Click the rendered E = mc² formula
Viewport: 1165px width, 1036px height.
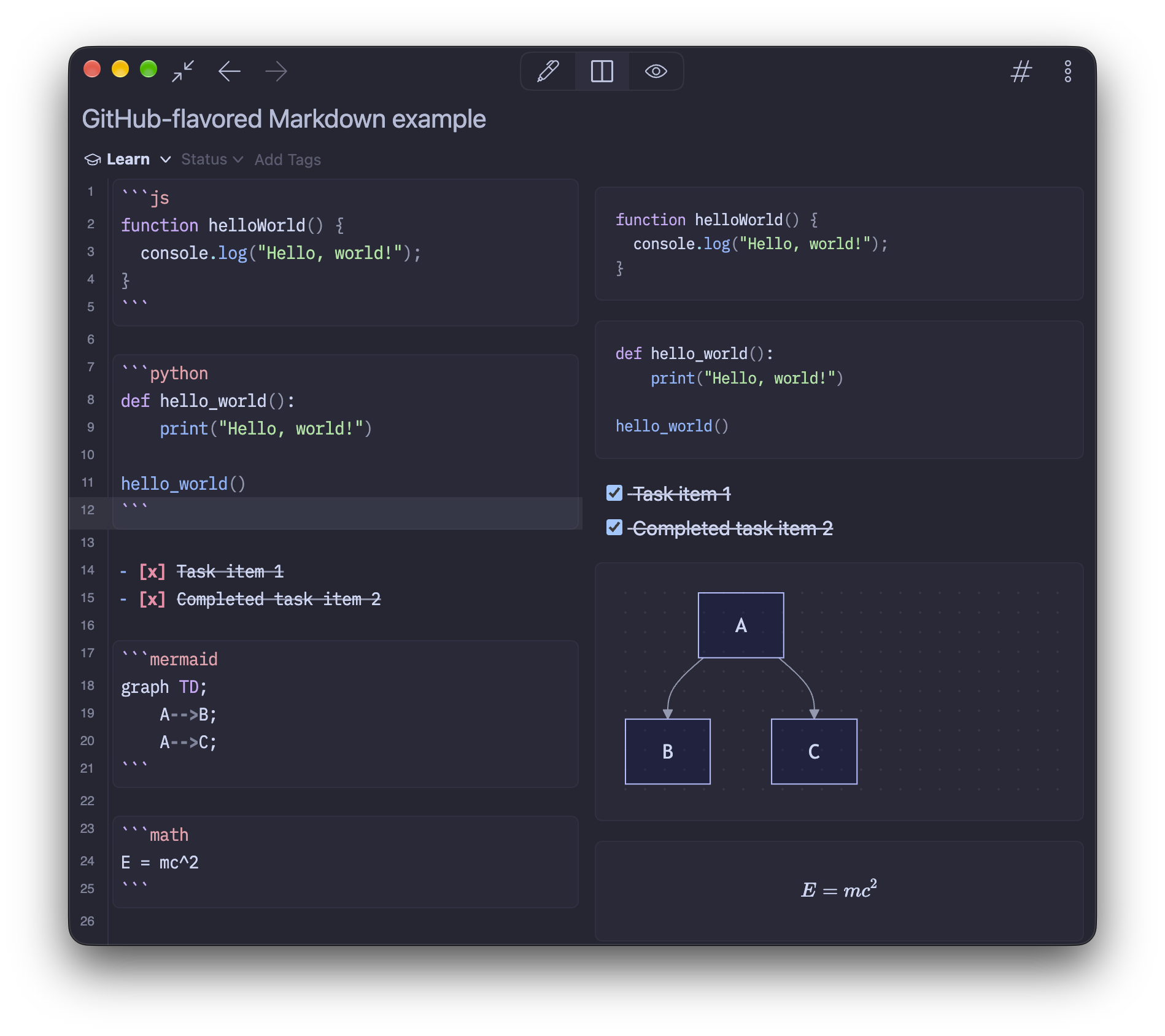coord(839,889)
